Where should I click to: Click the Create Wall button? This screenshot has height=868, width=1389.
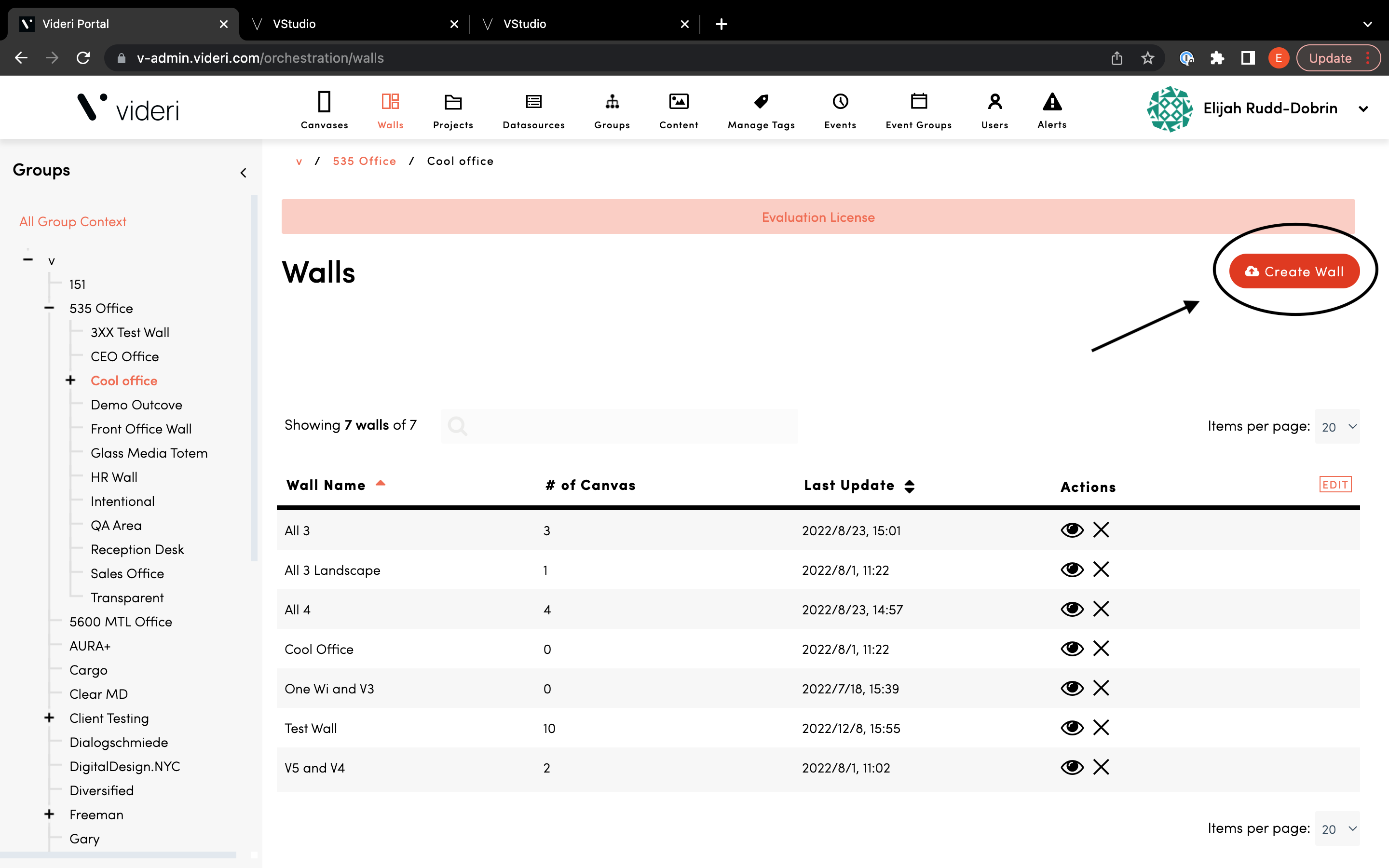pos(1294,271)
